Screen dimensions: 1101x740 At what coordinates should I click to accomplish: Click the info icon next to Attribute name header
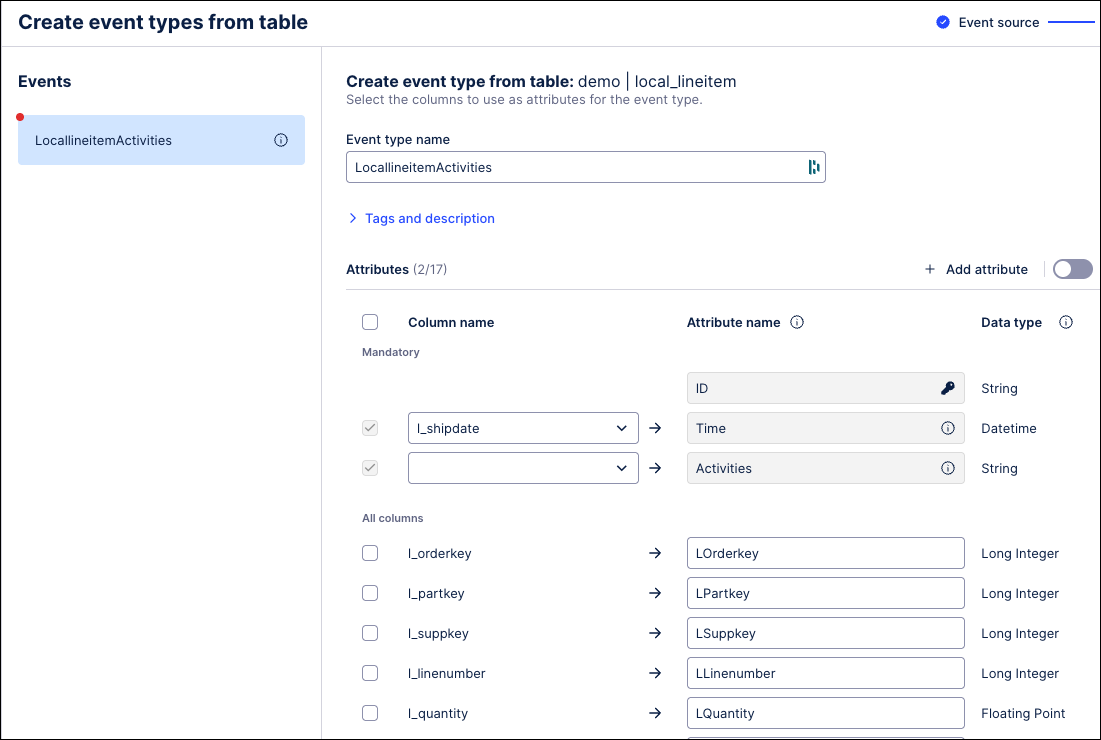(797, 322)
